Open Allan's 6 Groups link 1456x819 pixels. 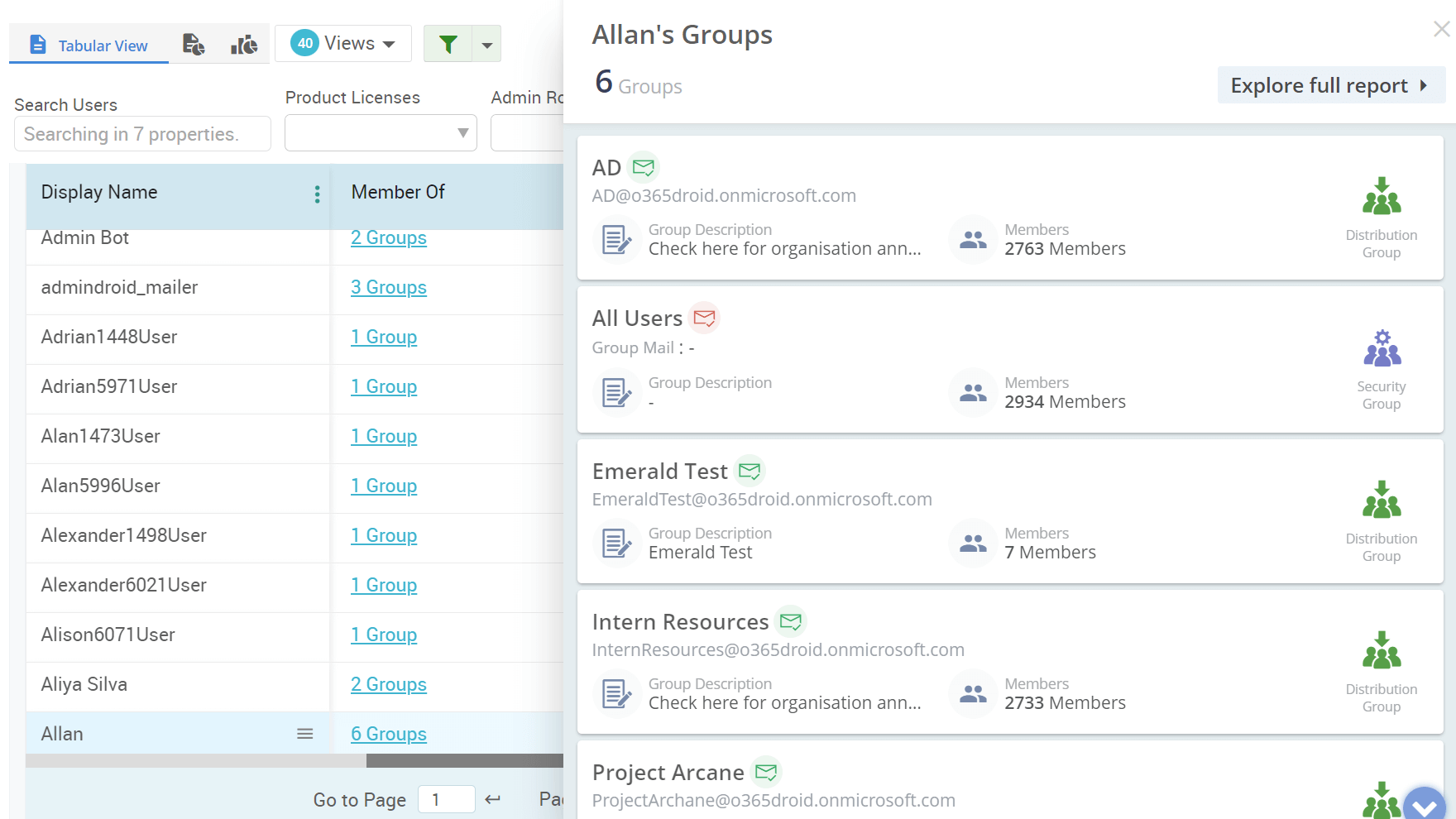click(x=388, y=734)
